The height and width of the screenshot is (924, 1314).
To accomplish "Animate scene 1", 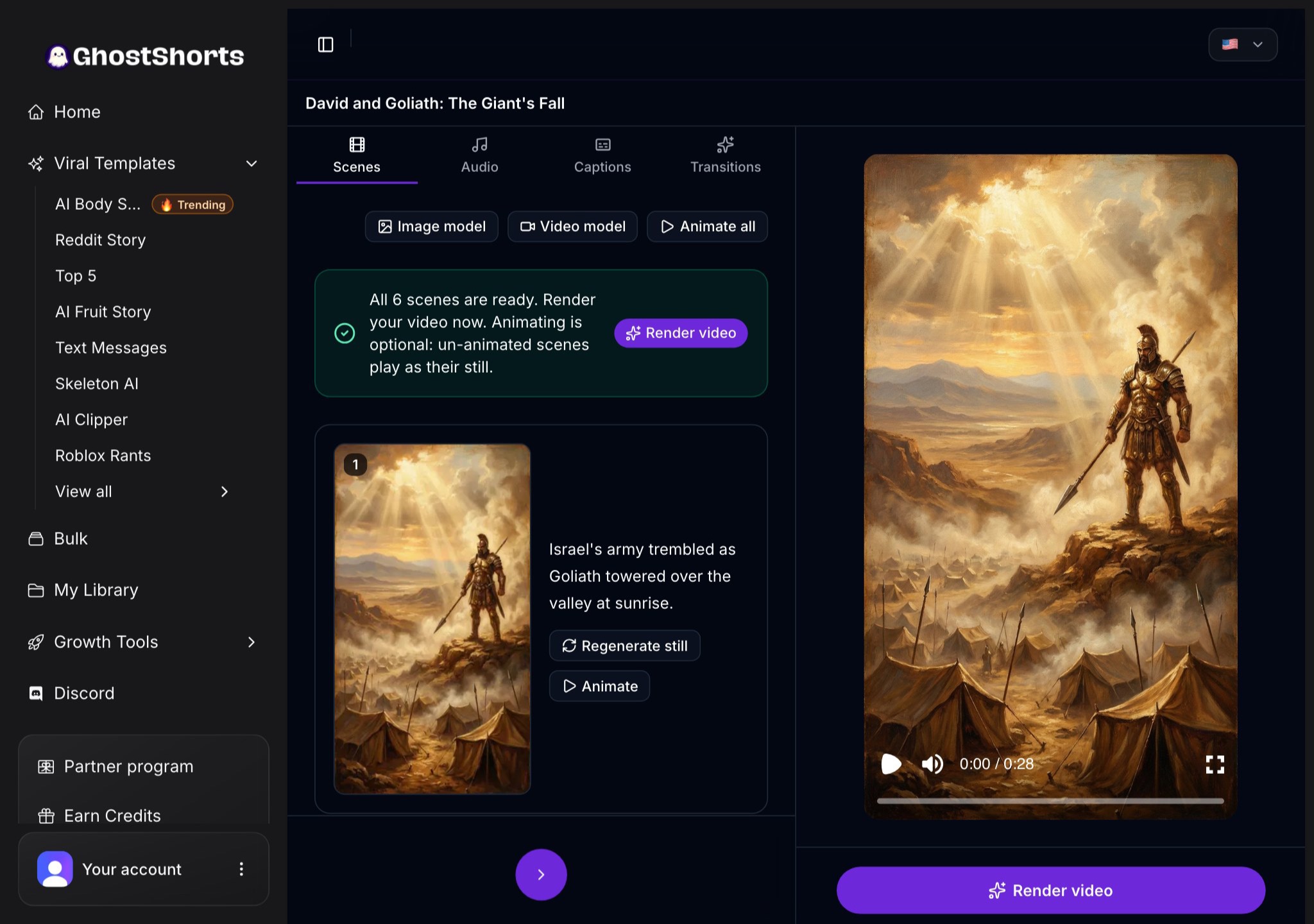I will 599,686.
